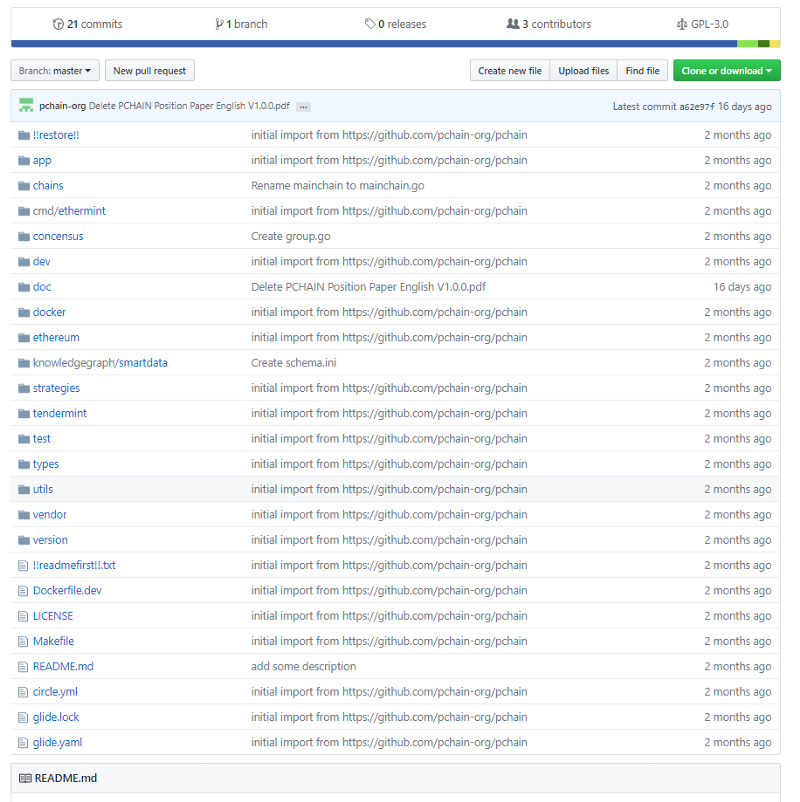This screenshot has width=800, height=802.
Task: Click the GPL-3.0 license scale icon
Action: click(682, 24)
